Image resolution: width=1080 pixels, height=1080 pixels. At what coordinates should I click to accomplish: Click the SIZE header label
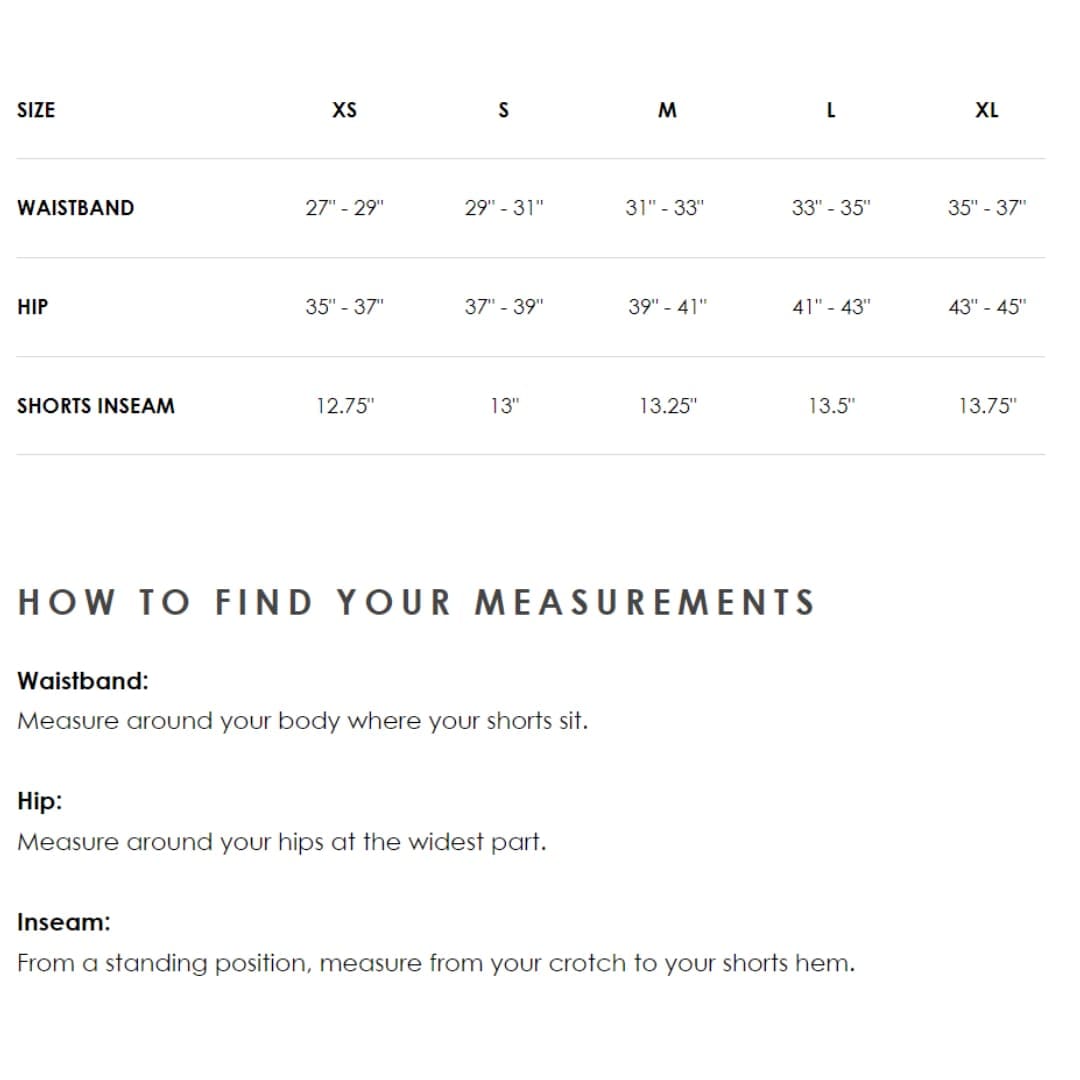[36, 110]
